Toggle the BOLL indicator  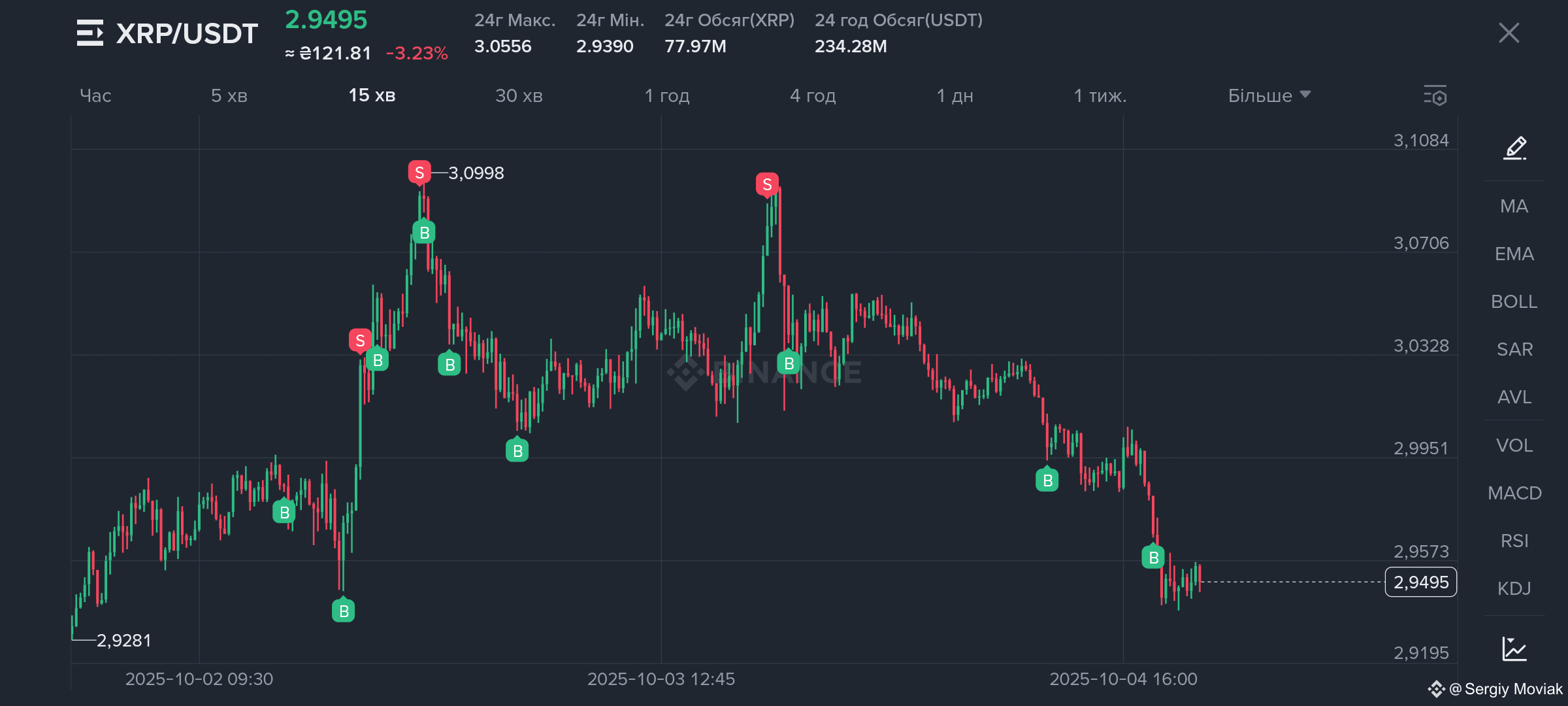[x=1514, y=301]
